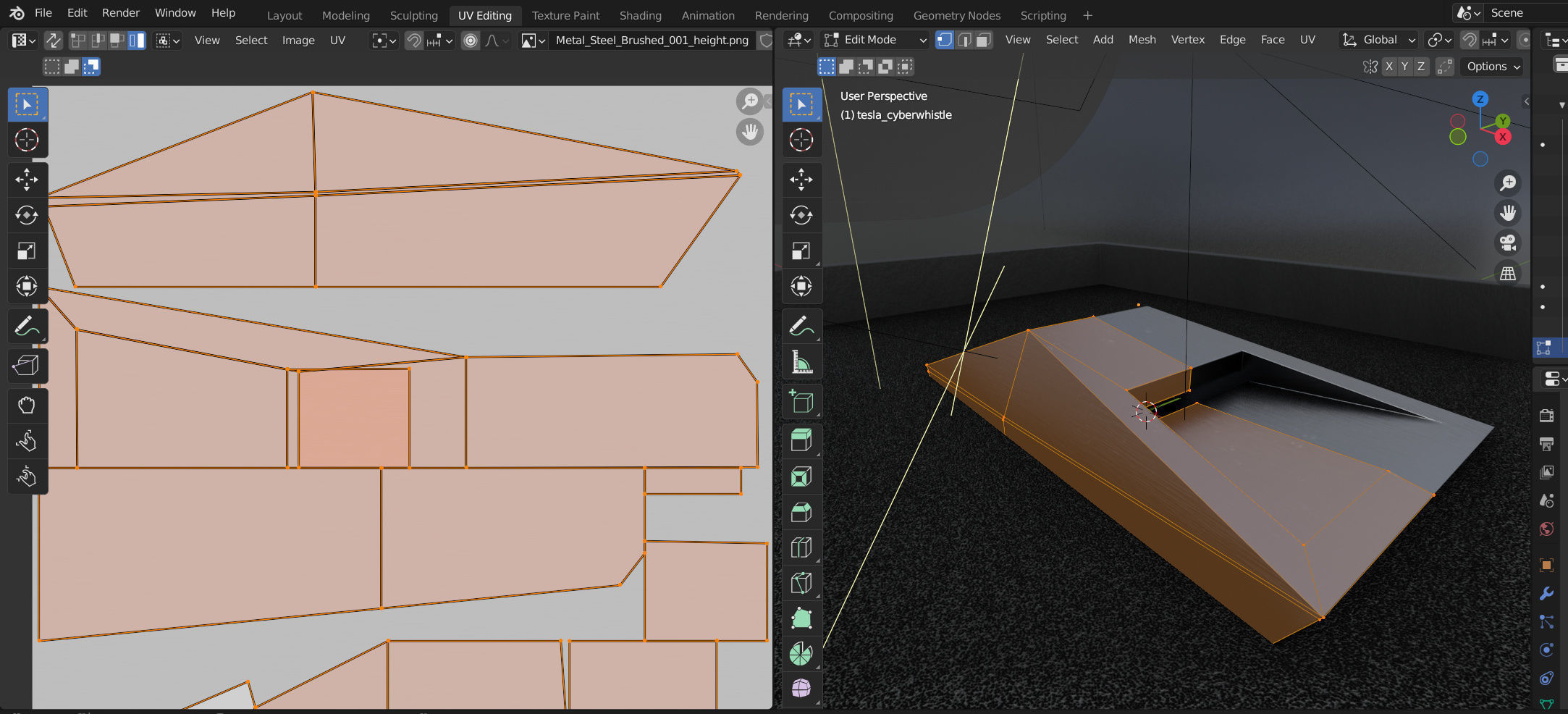Screen dimensions: 1568x714
Task: Open the Edit Mode dropdown
Action: 875,40
